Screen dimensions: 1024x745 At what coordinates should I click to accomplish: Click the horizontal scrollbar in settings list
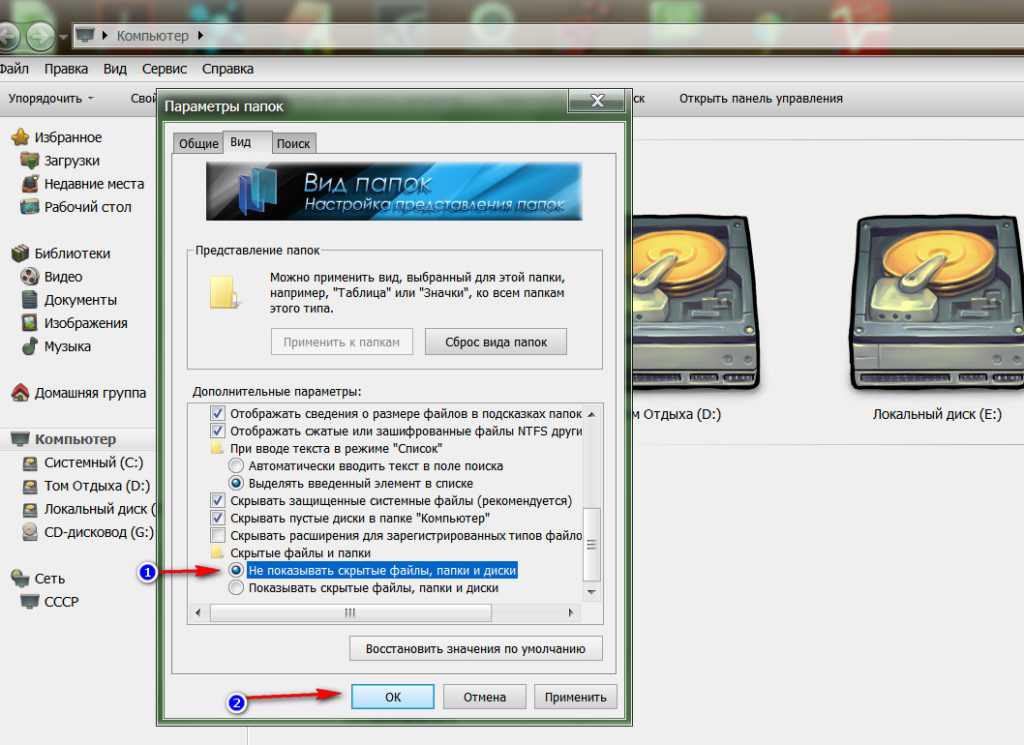tap(390, 612)
